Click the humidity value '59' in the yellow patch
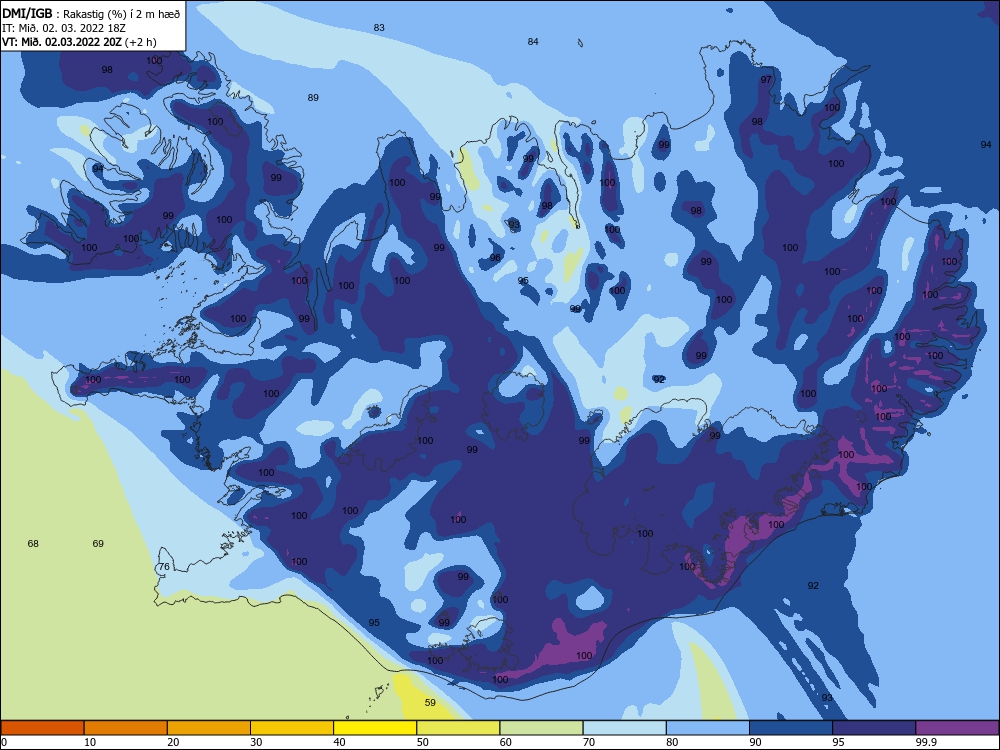 pos(430,702)
